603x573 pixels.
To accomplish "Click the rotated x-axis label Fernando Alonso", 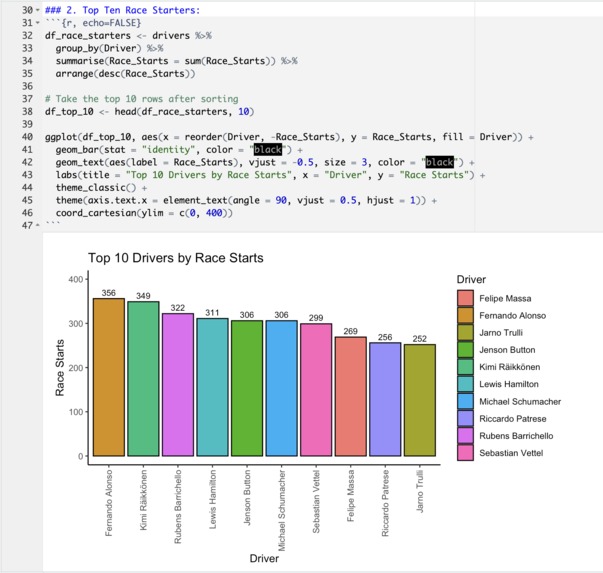I will click(109, 503).
